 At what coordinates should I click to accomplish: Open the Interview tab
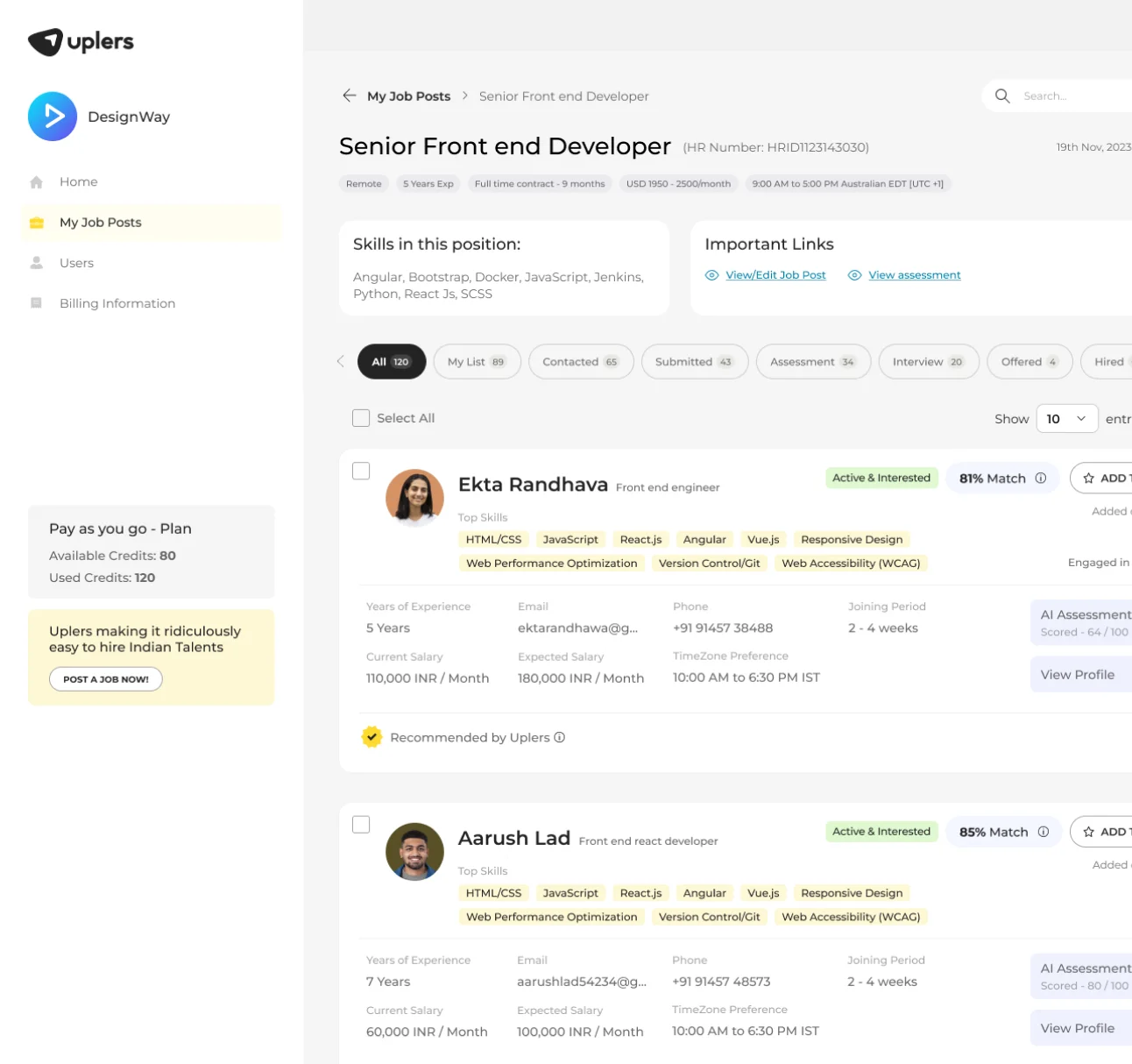tap(928, 361)
